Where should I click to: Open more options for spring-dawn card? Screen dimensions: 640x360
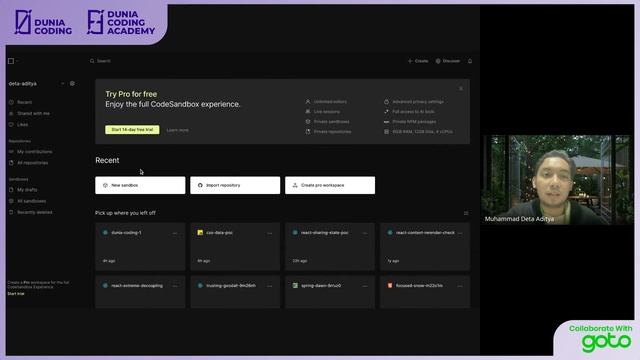point(365,286)
